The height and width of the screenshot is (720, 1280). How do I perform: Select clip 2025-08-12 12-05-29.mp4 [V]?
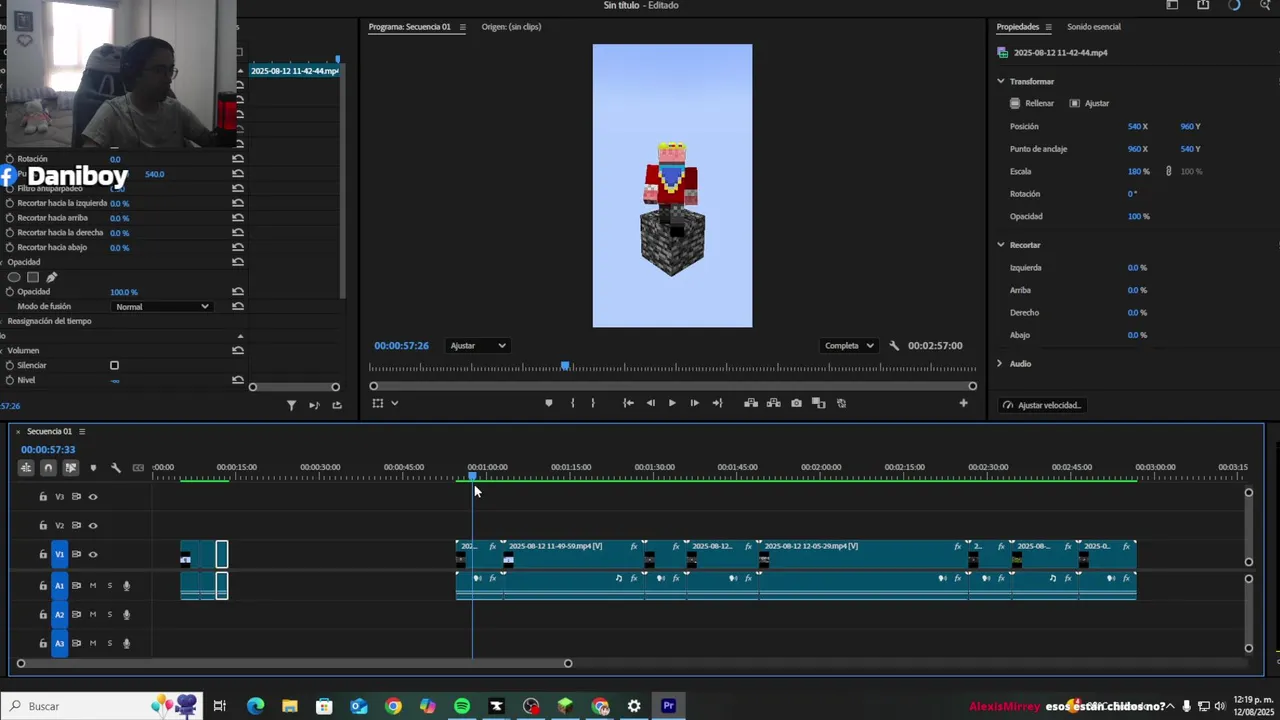(x=863, y=554)
